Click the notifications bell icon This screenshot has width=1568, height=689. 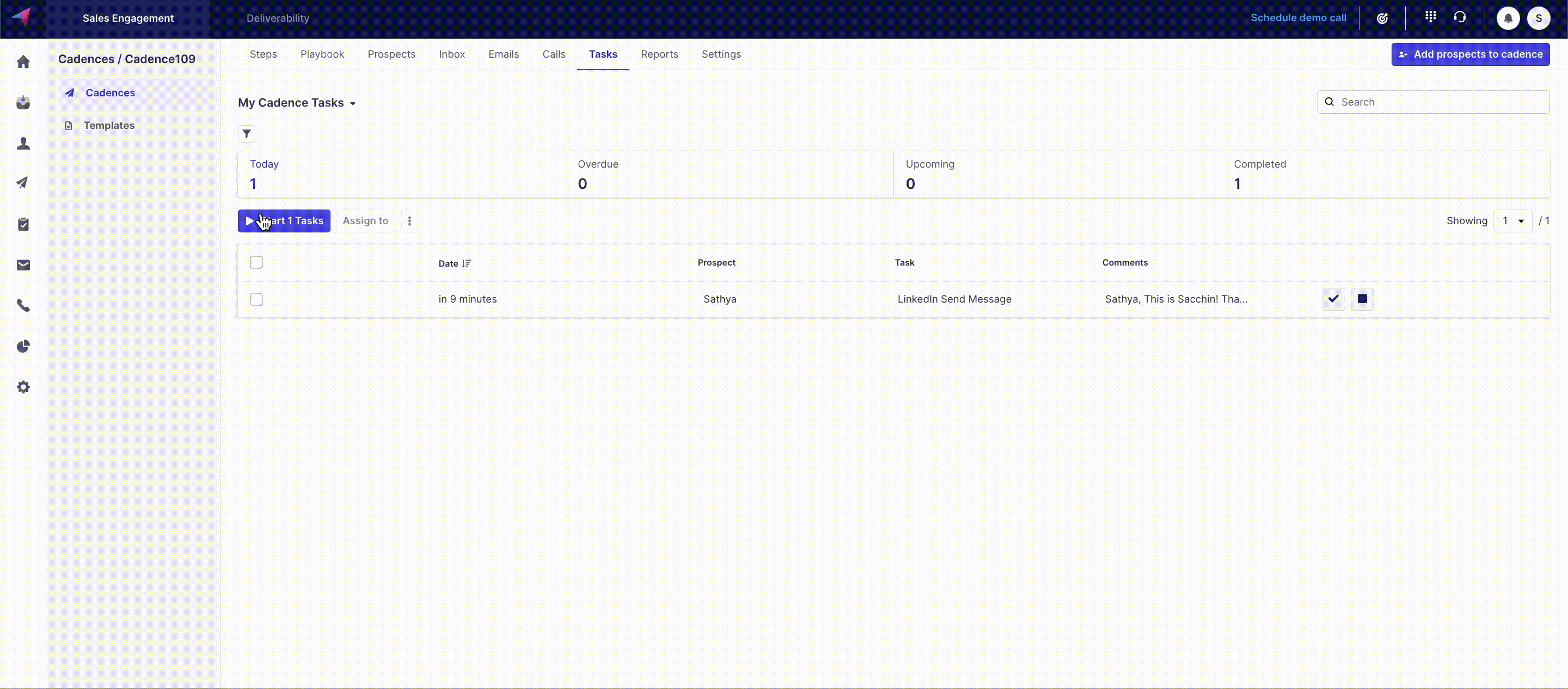(1508, 19)
